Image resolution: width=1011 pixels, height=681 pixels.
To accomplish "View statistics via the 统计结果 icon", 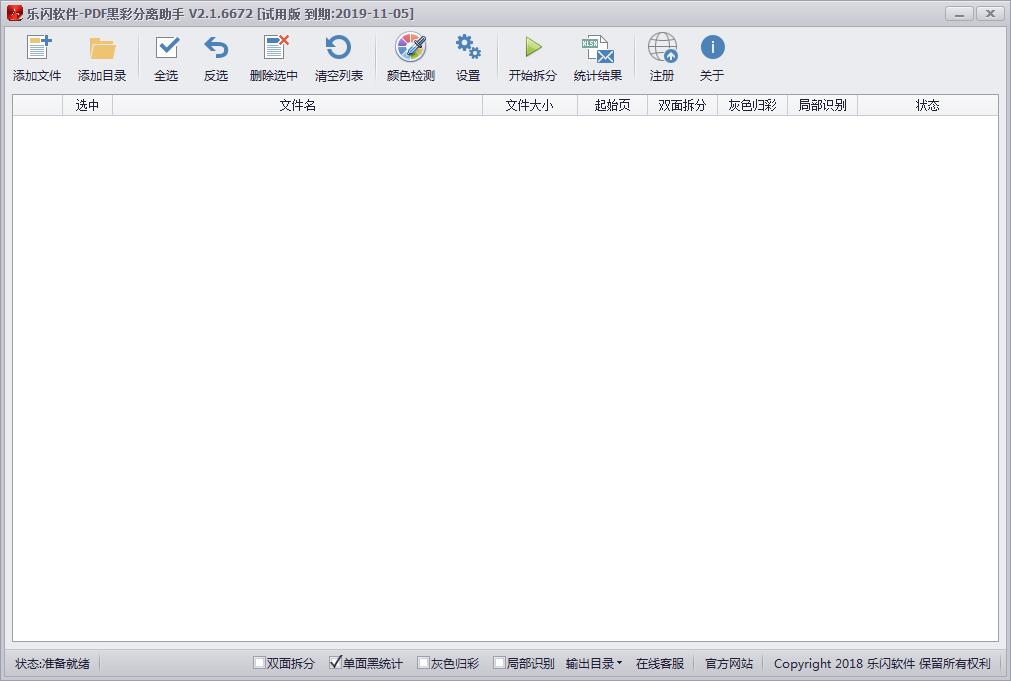I will [597, 56].
